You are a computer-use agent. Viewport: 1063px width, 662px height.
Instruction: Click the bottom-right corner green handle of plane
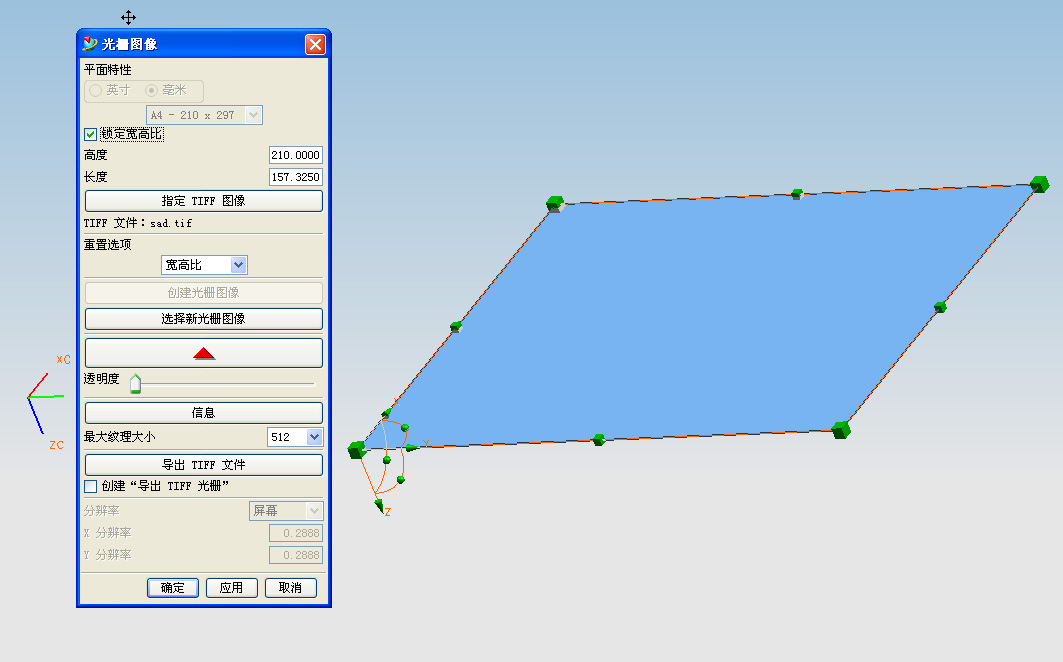(x=841, y=430)
